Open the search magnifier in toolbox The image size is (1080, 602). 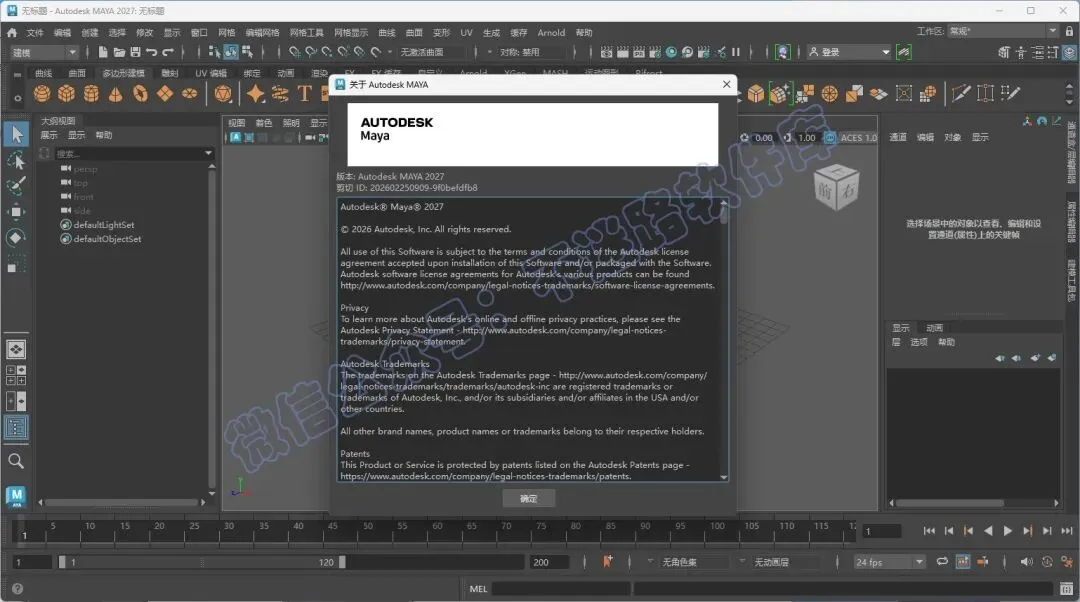click(x=16, y=461)
